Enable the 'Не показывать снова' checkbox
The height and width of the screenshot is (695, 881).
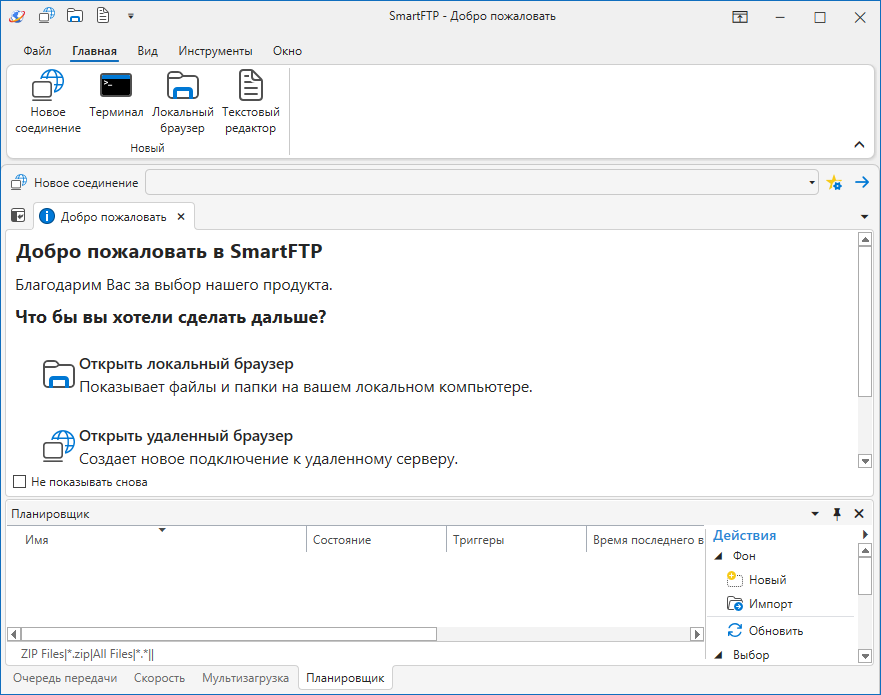(x=19, y=482)
